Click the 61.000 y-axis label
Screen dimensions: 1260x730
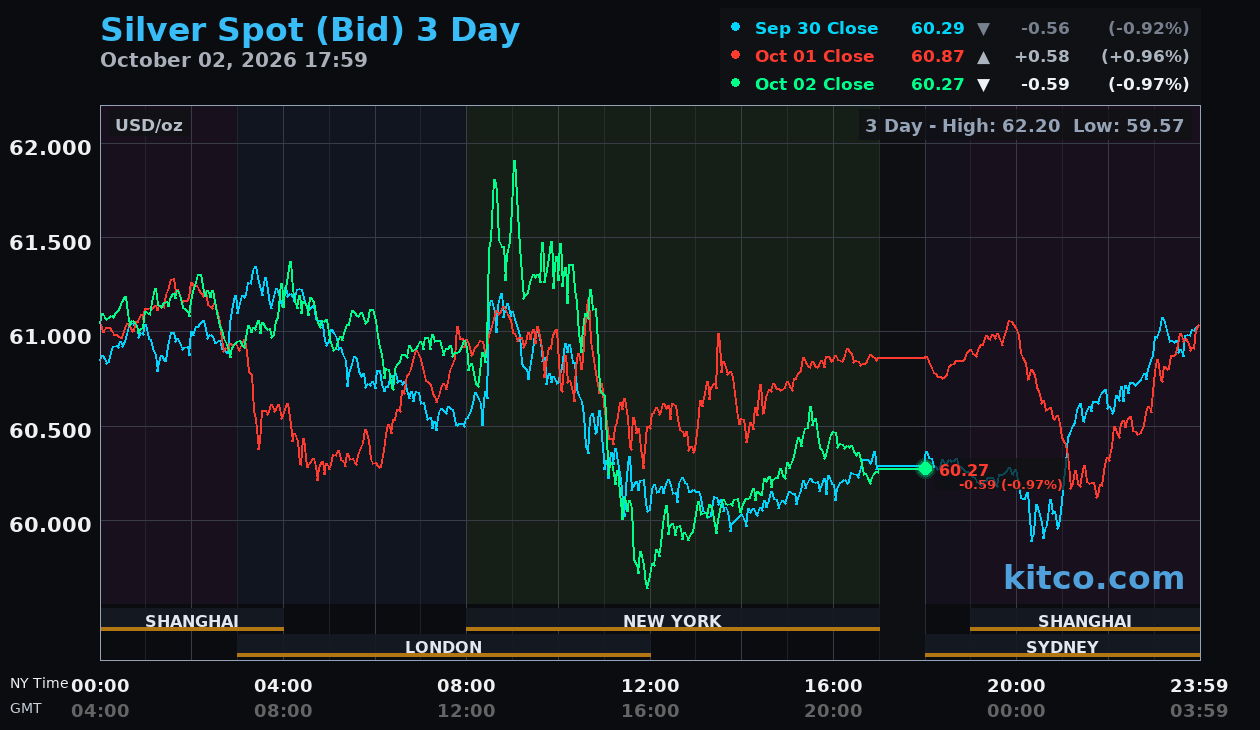(x=50, y=336)
